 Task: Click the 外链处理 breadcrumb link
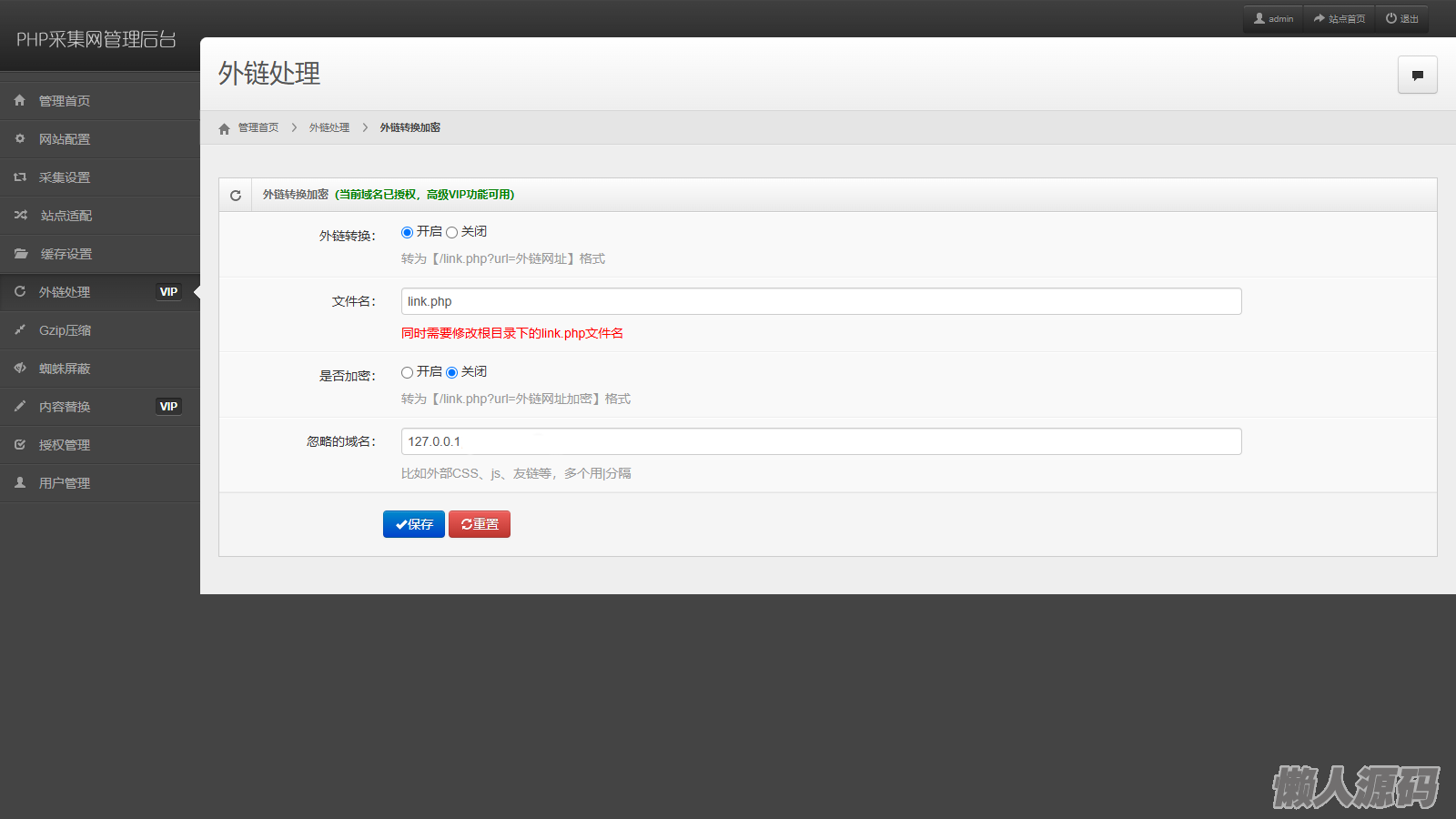pyautogui.click(x=329, y=128)
